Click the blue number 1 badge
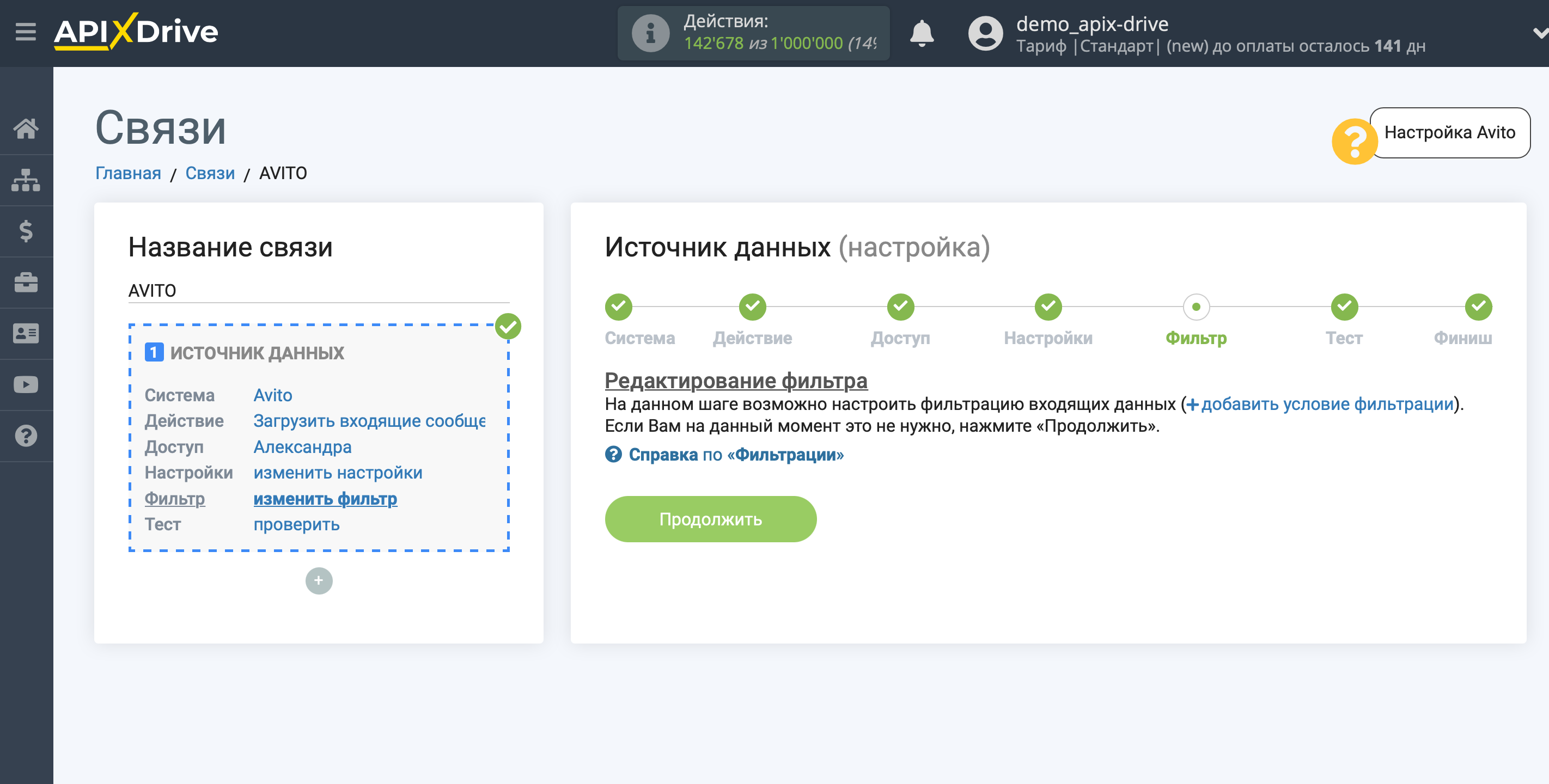The image size is (1549, 784). [x=154, y=352]
